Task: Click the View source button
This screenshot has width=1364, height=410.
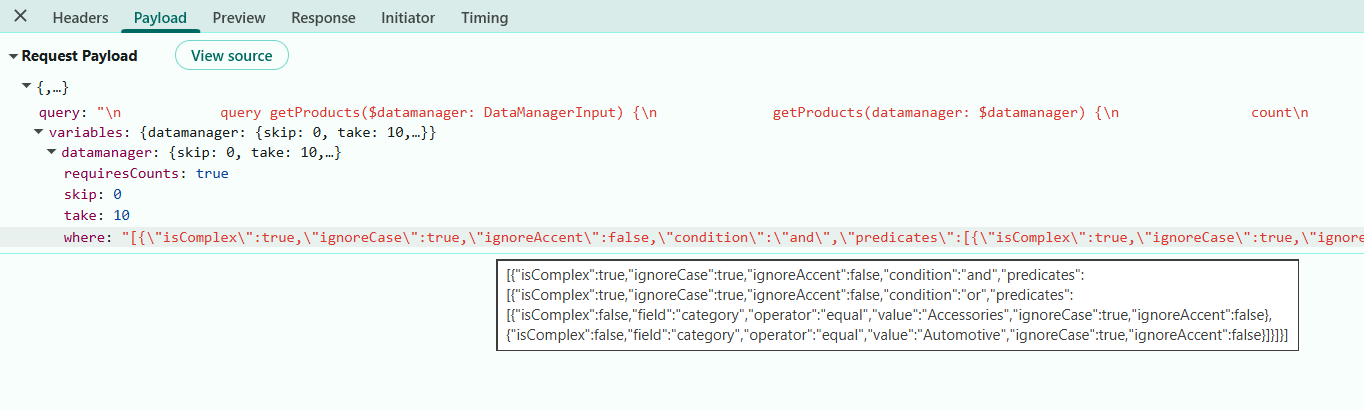Action: pos(232,56)
